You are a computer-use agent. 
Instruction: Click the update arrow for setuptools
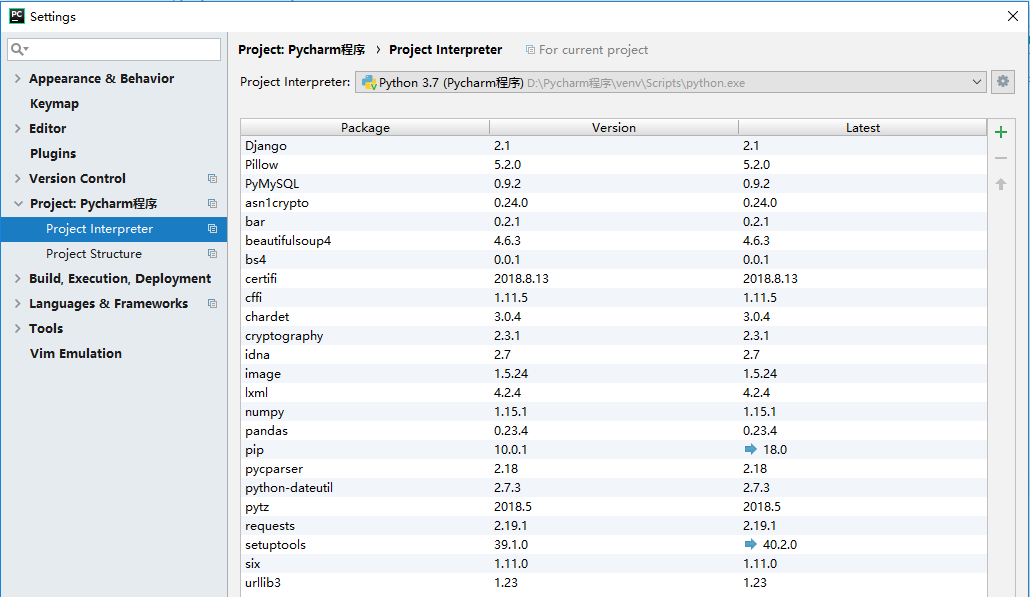pyautogui.click(x=750, y=544)
